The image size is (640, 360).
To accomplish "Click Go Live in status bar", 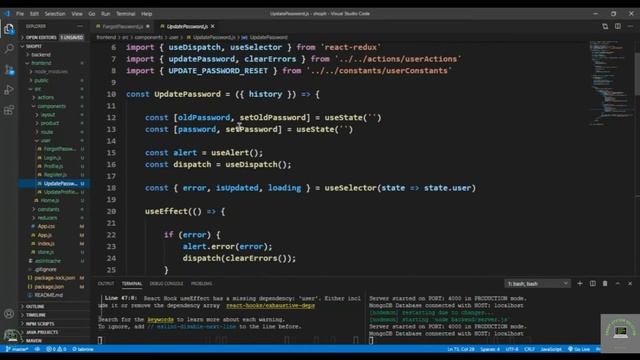I will pyautogui.click(x=579, y=349).
